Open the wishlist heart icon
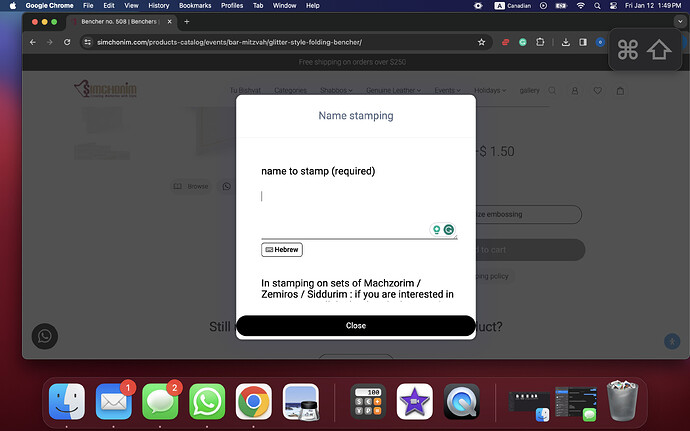Image resolution: width=690 pixels, height=431 pixels. [598, 91]
